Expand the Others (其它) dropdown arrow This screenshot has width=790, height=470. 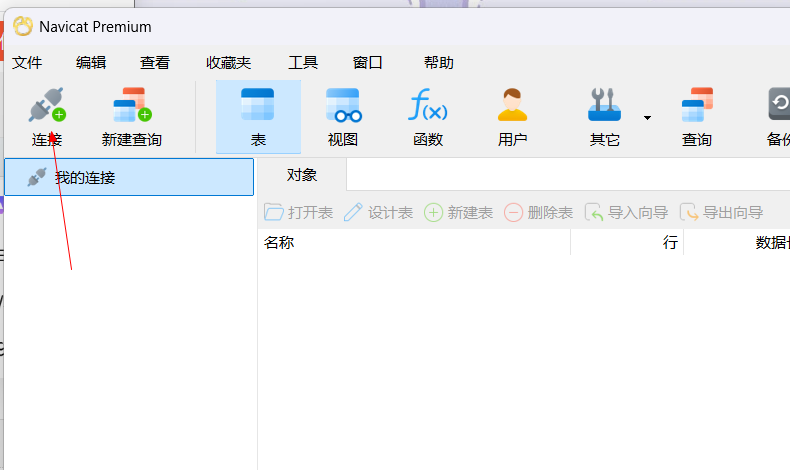(x=647, y=118)
